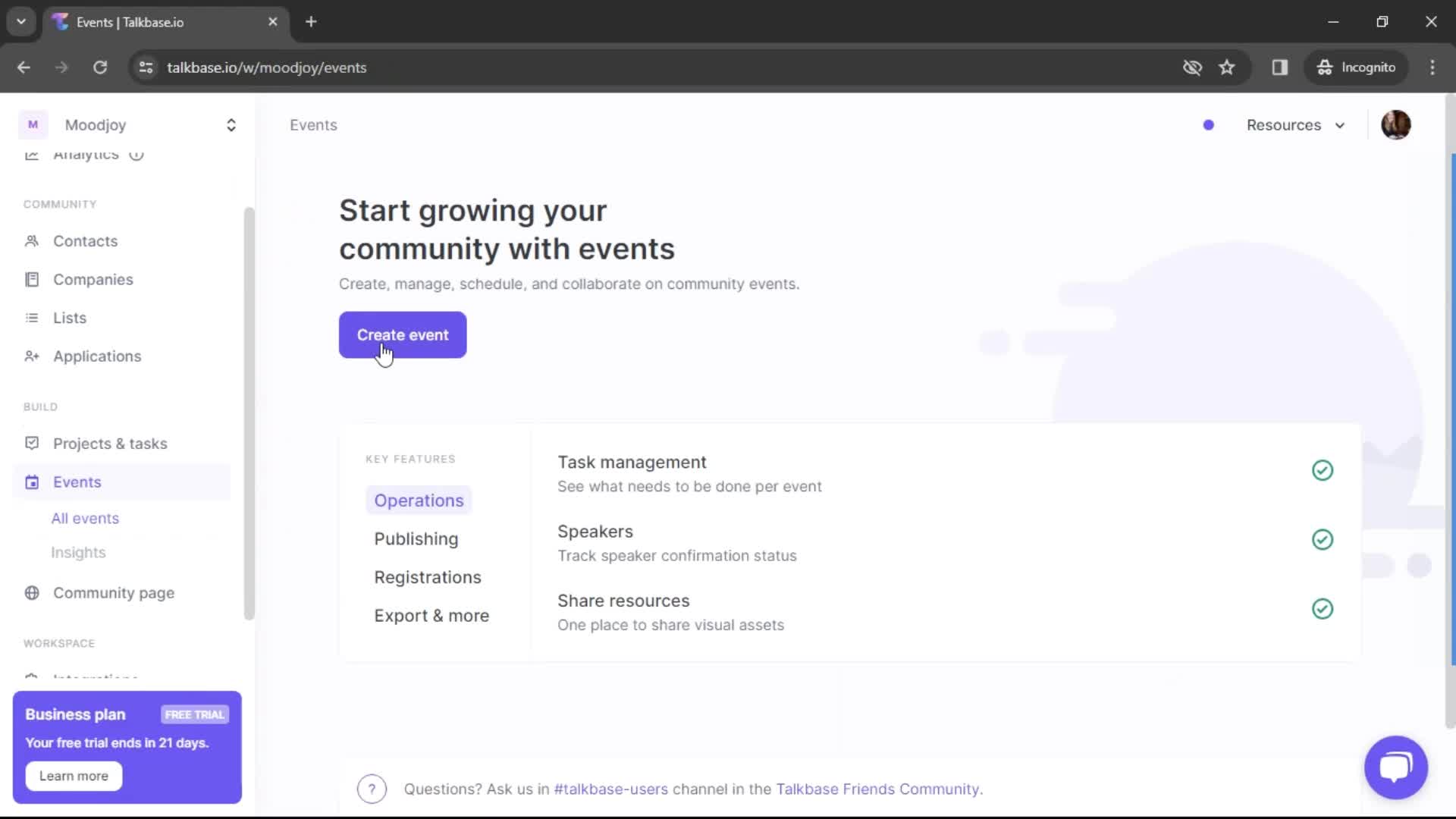This screenshot has height=819, width=1456.
Task: Click the Create event button
Action: click(x=402, y=335)
